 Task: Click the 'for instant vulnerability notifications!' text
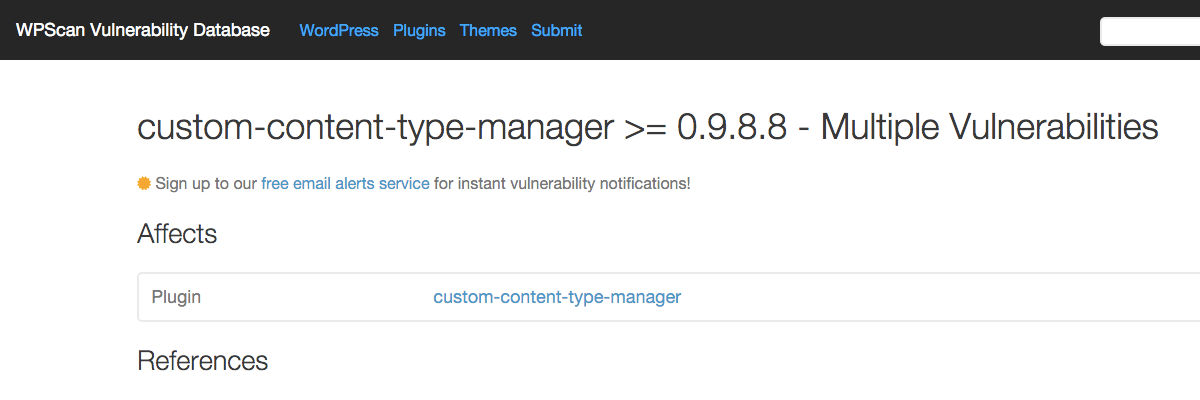pos(562,184)
